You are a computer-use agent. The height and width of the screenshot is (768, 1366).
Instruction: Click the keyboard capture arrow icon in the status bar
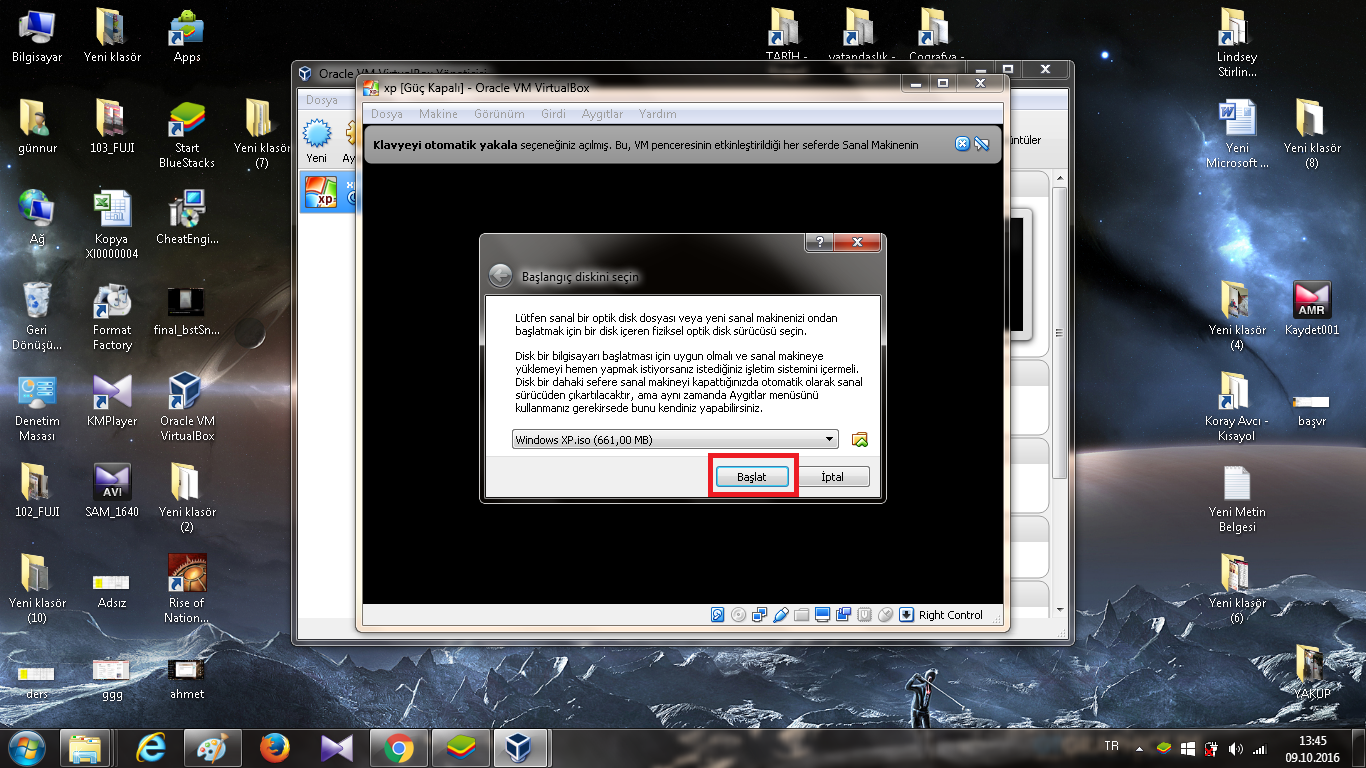point(906,615)
